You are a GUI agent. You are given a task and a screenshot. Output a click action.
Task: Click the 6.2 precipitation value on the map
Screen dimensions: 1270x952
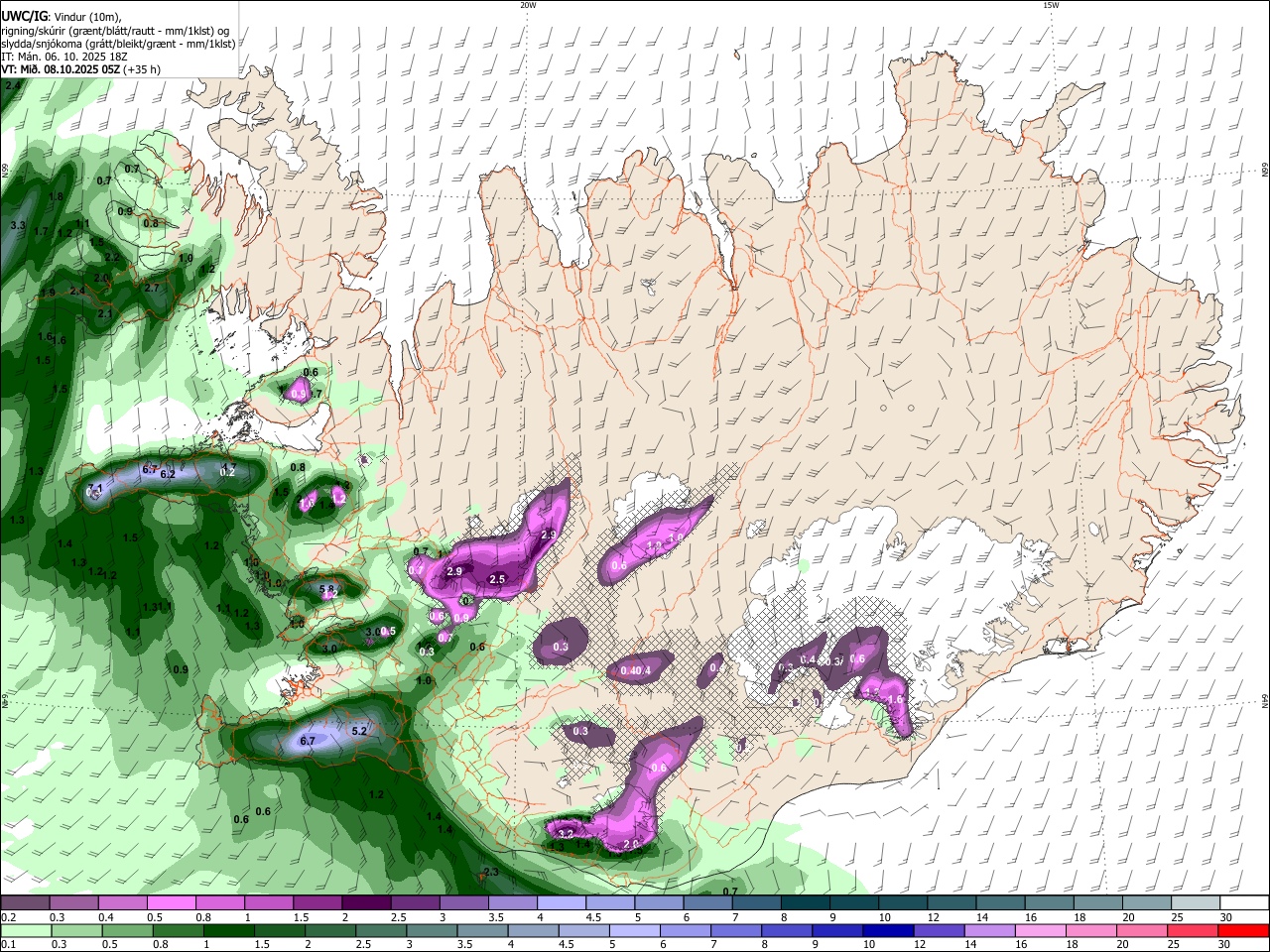pyautogui.click(x=168, y=475)
